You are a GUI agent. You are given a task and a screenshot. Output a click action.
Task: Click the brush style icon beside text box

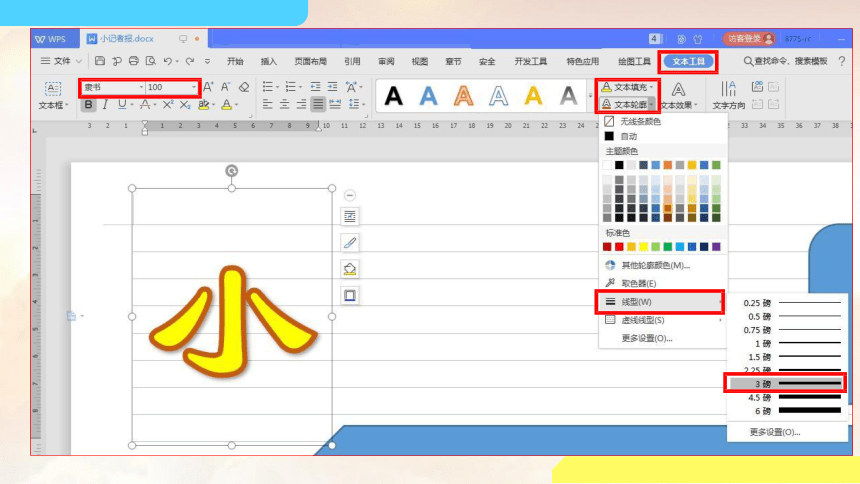[x=350, y=243]
